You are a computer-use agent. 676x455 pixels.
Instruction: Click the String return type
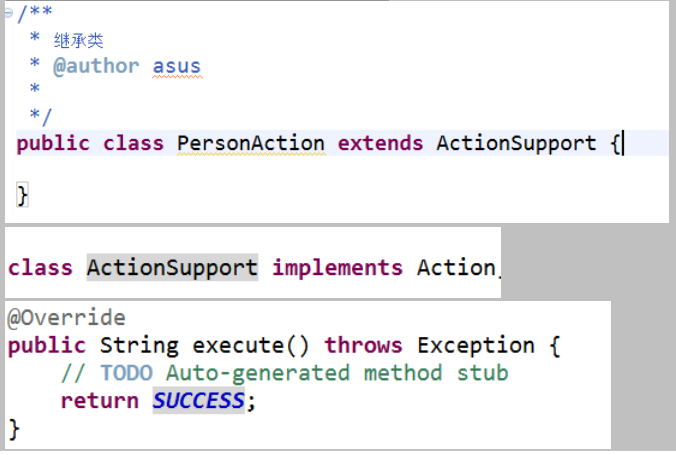tap(139, 346)
